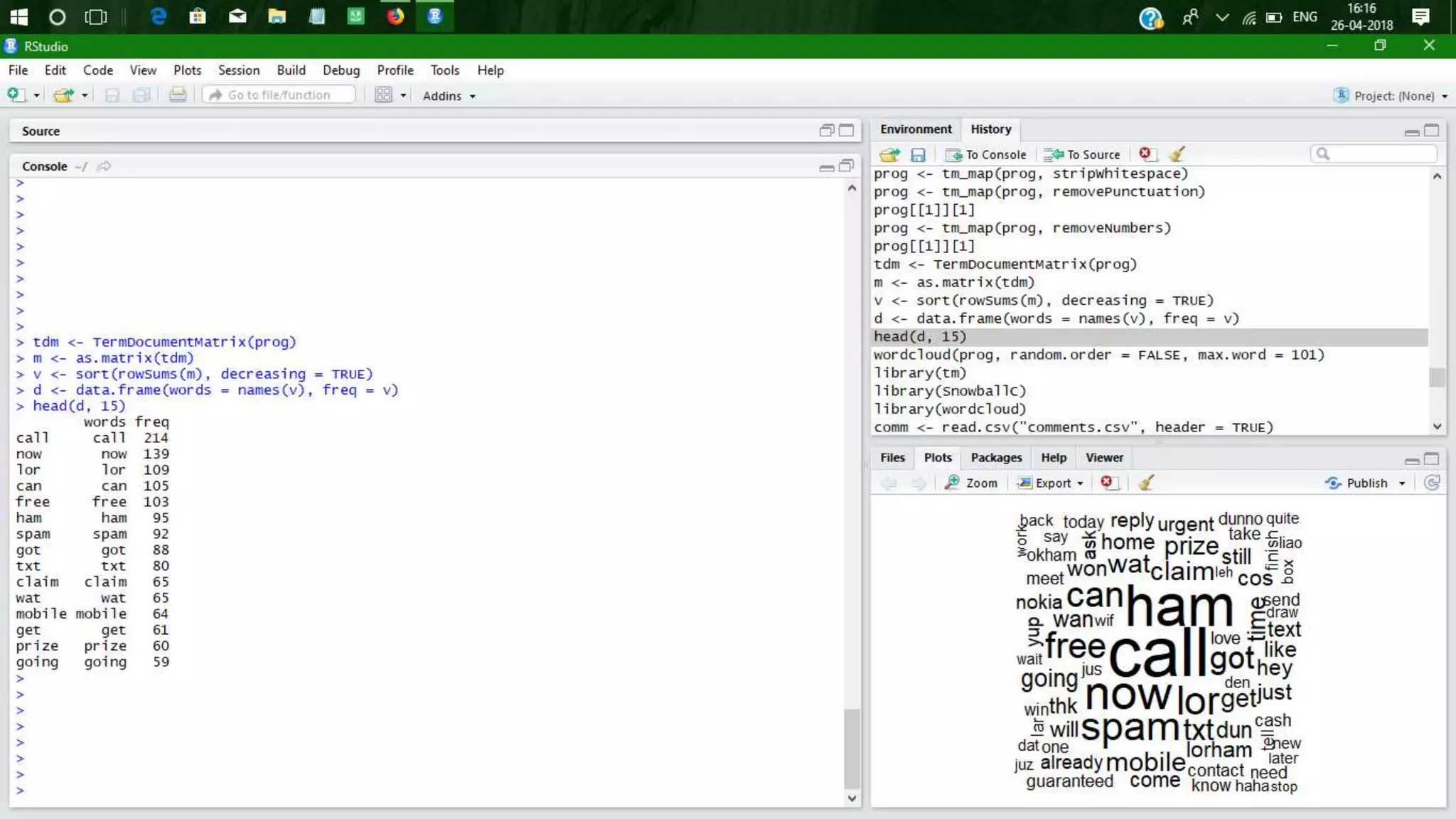Maximize the Source pane
The width and height of the screenshot is (1456, 819).
pyautogui.click(x=846, y=130)
